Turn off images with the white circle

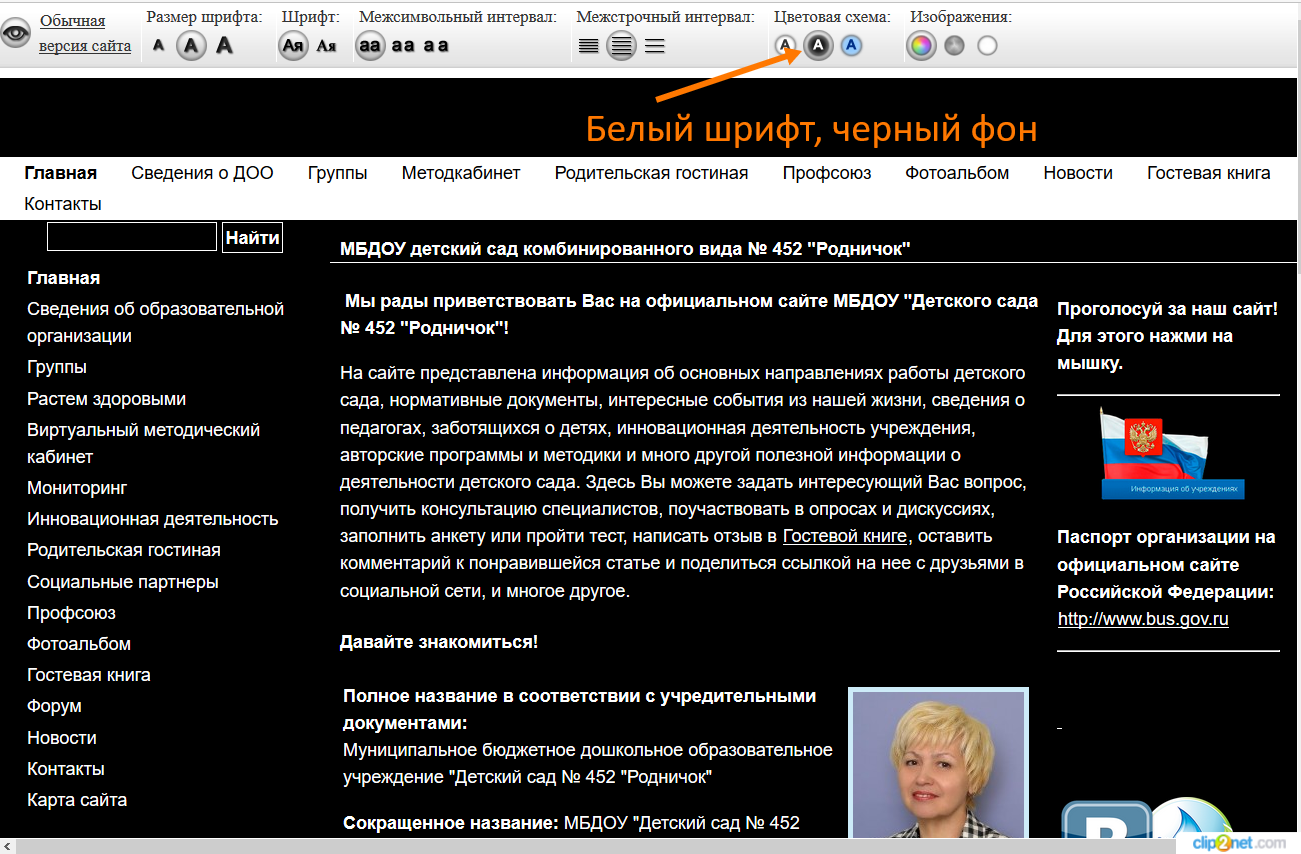[987, 45]
